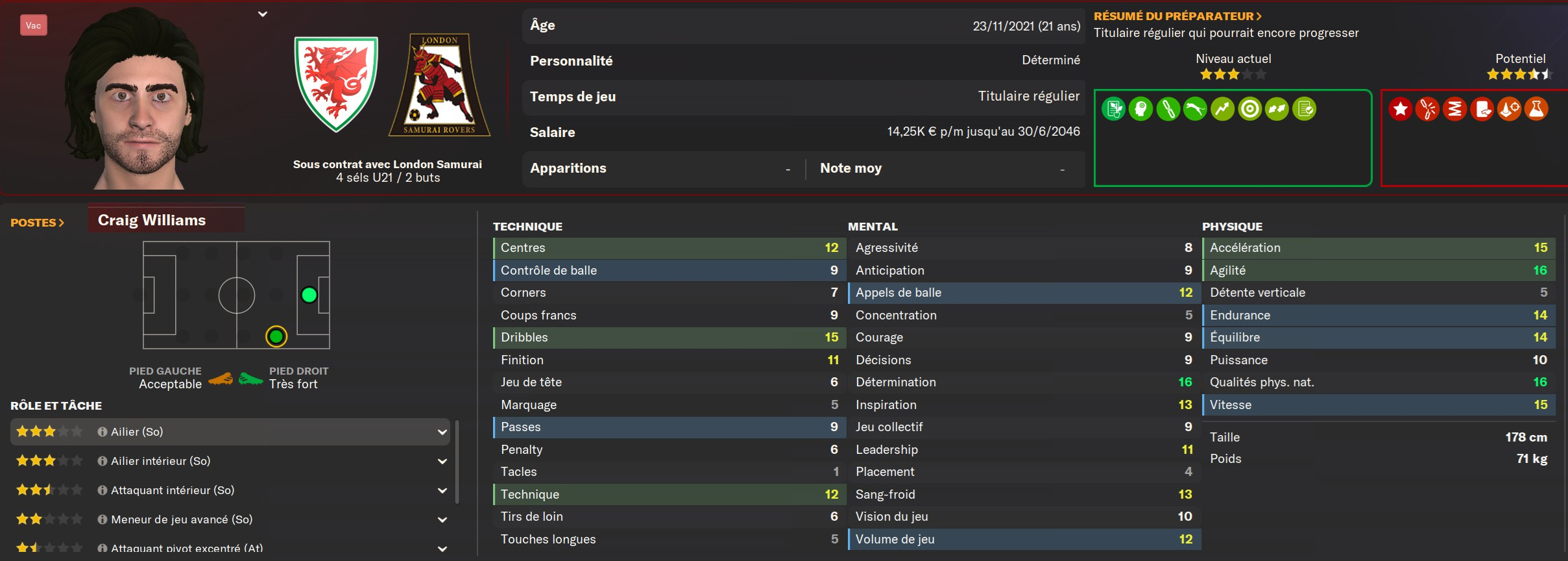The width and height of the screenshot is (1568, 561).
Task: Select the Craig Williams tab
Action: tap(166, 220)
